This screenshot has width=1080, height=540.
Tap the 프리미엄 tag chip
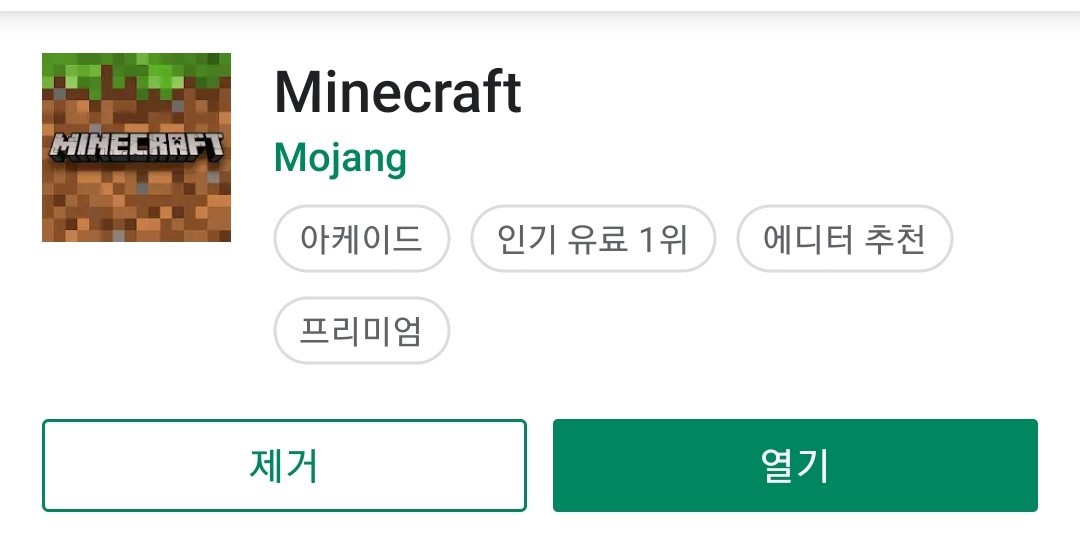coord(362,331)
